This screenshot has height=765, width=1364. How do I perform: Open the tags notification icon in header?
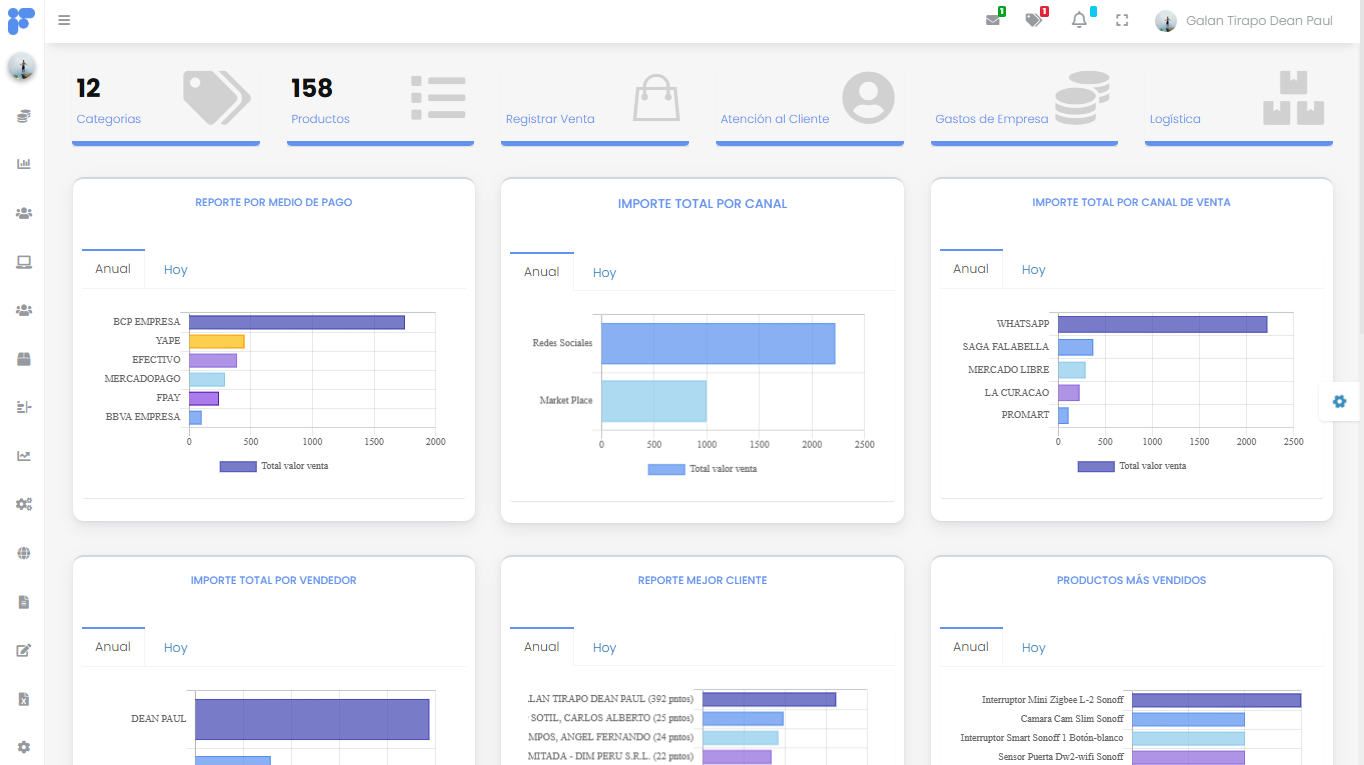[1033, 20]
